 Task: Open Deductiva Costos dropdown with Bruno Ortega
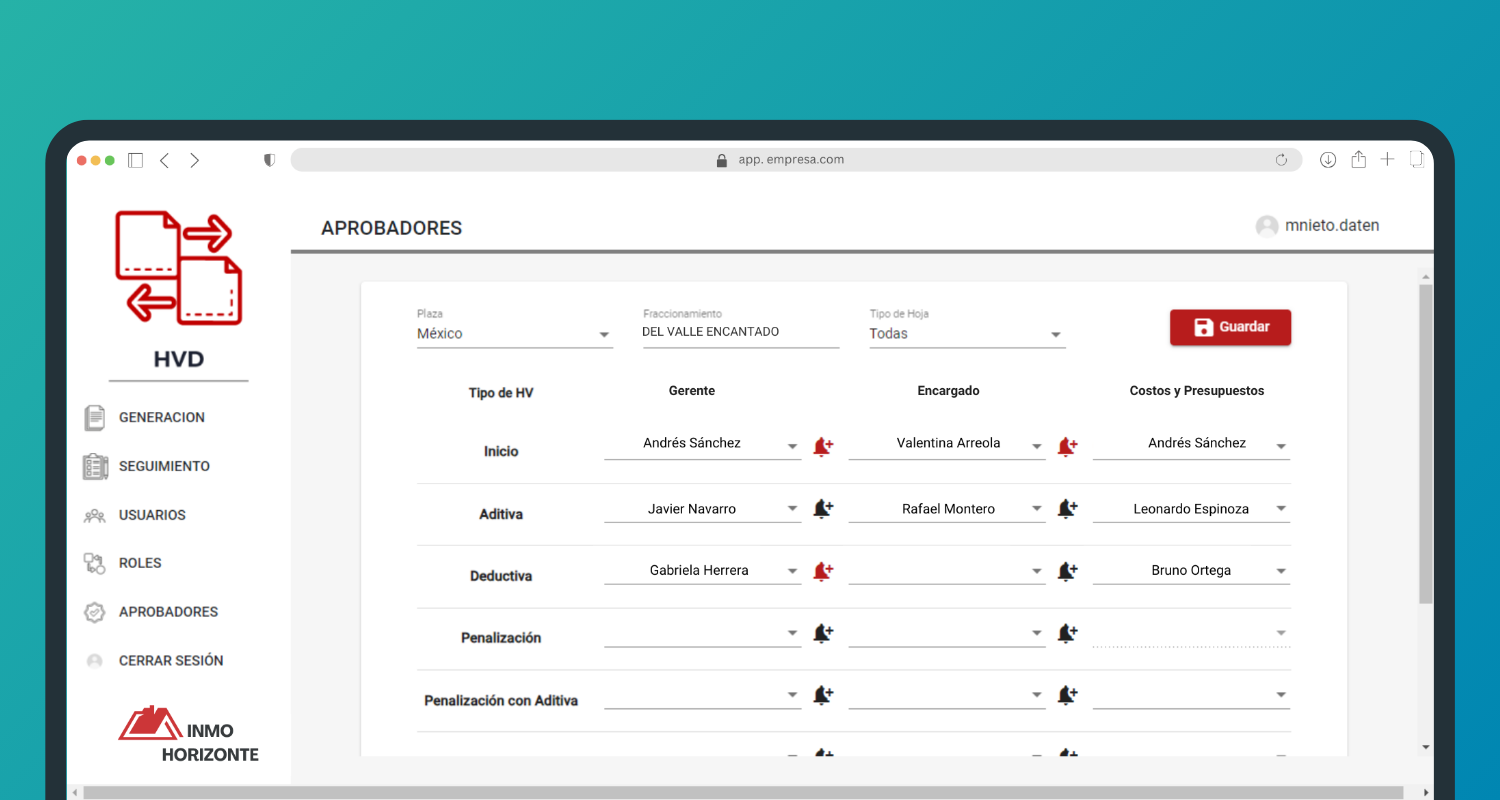point(1190,571)
